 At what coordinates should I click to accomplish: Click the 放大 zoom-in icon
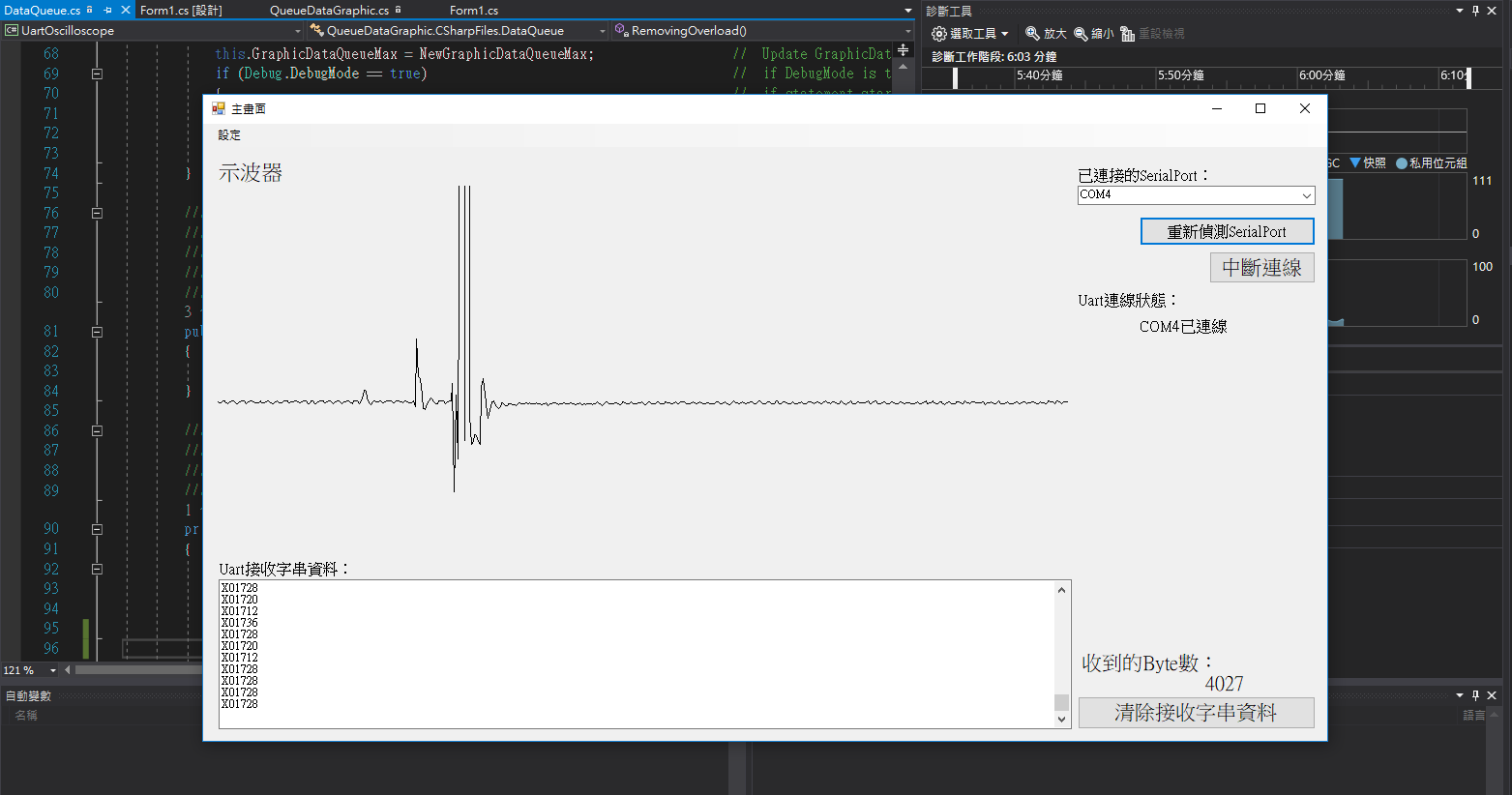pyautogui.click(x=1032, y=33)
